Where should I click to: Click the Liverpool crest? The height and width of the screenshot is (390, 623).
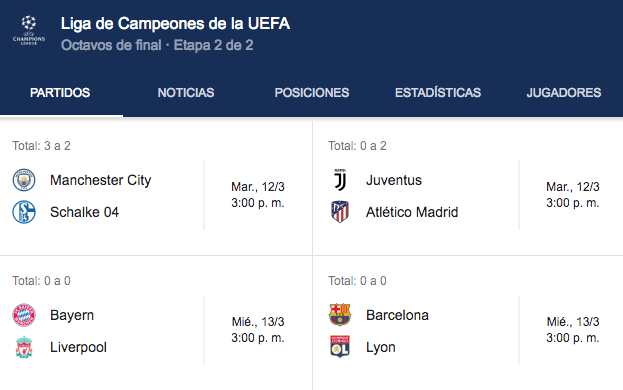coord(24,347)
